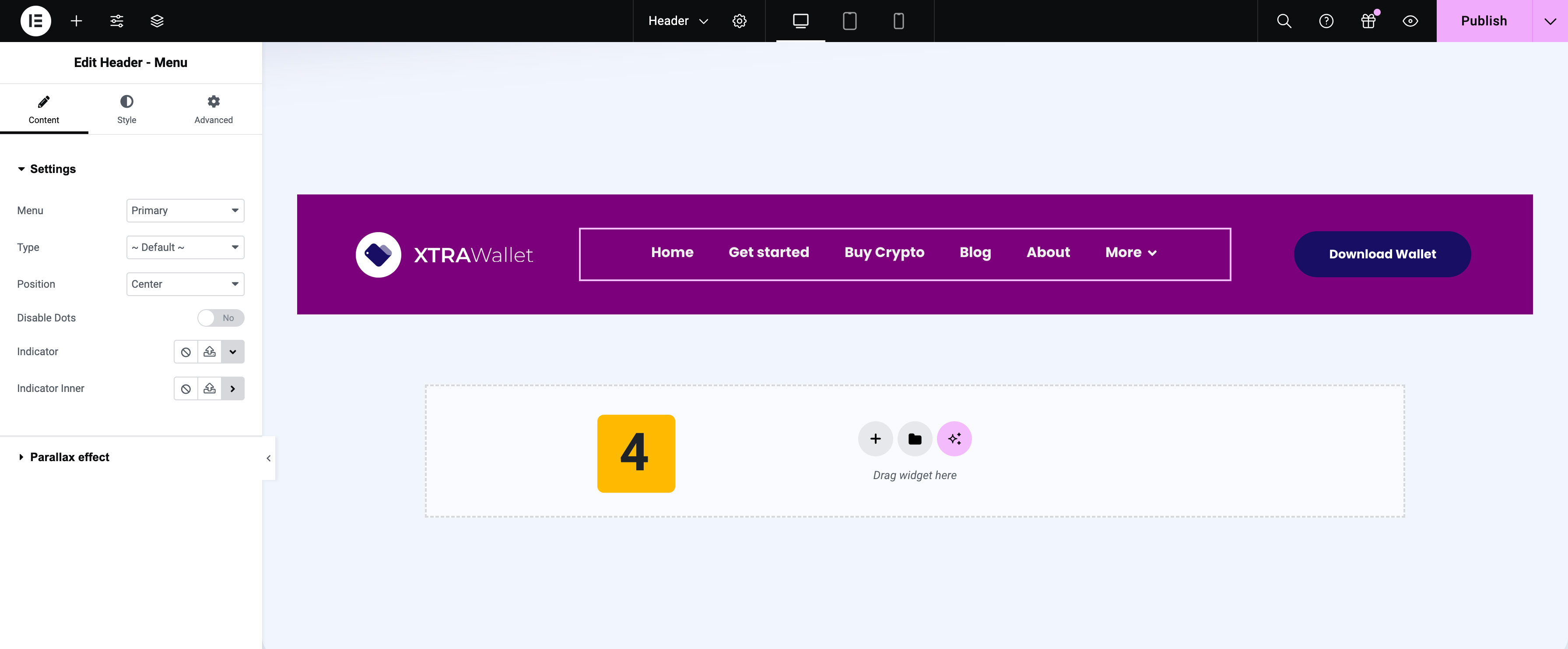The height and width of the screenshot is (649, 1568).
Task: Open the Structure layers icon
Action: click(157, 21)
